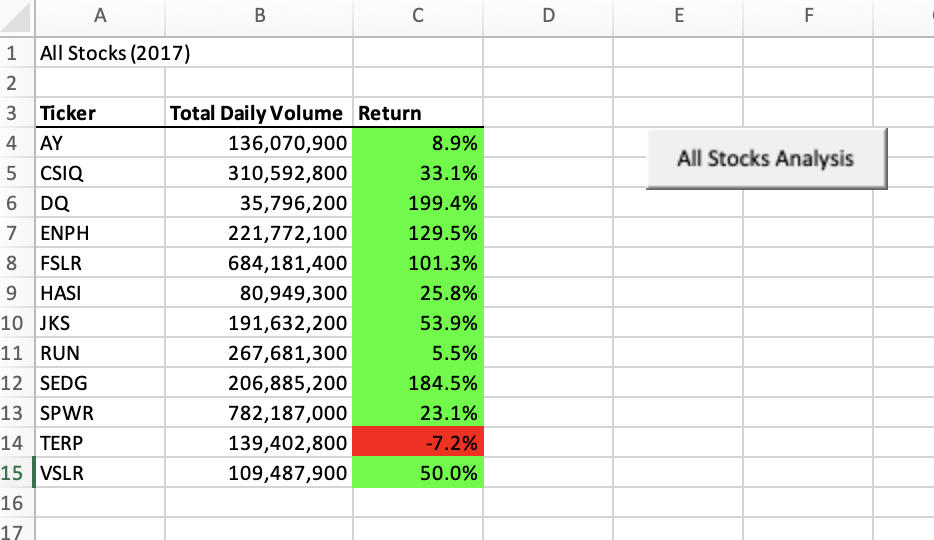Select the green 23.1% return cell

(x=418, y=413)
